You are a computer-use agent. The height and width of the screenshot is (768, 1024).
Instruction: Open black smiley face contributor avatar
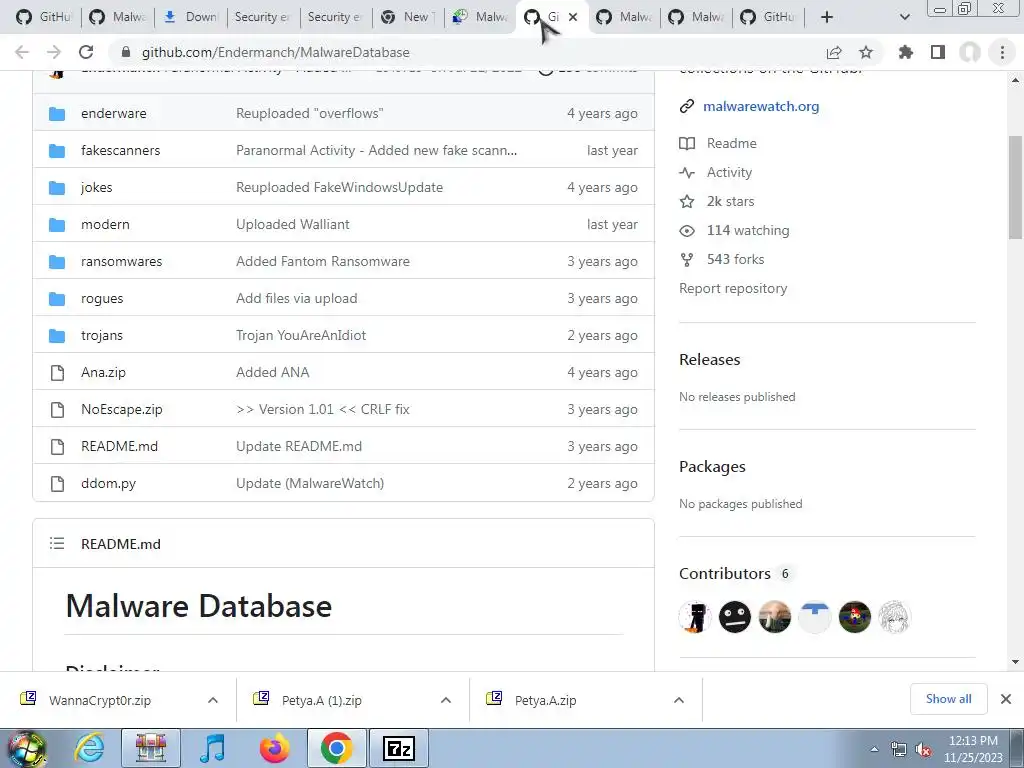[x=735, y=617]
